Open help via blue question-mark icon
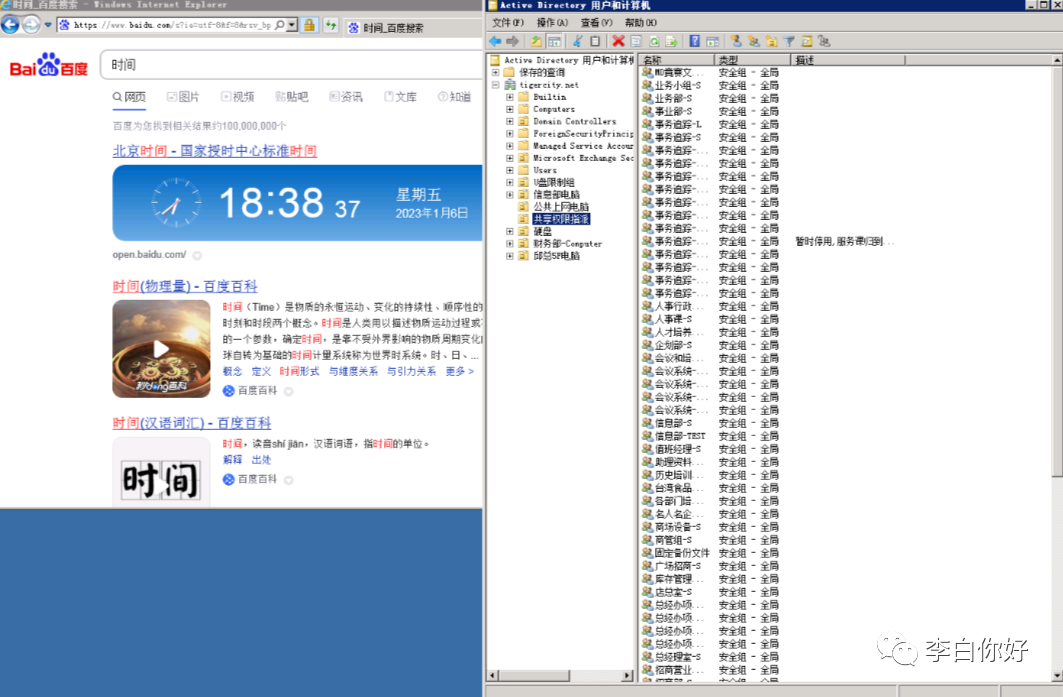This screenshot has height=697, width=1063. [694, 41]
